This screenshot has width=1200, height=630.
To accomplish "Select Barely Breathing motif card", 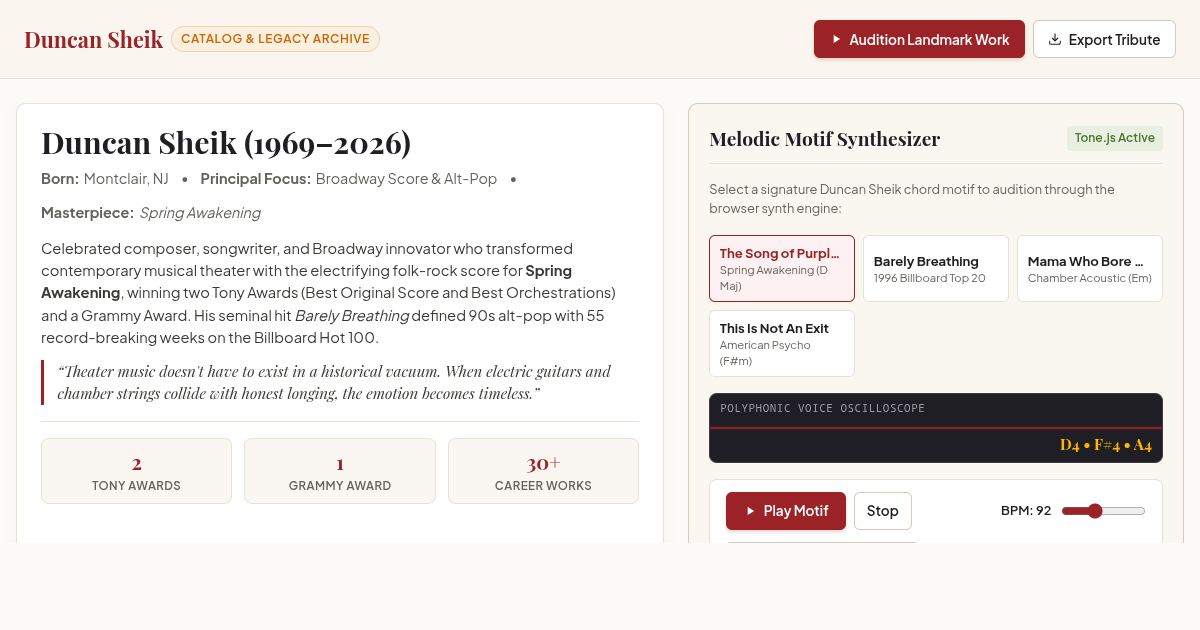I will [x=936, y=268].
